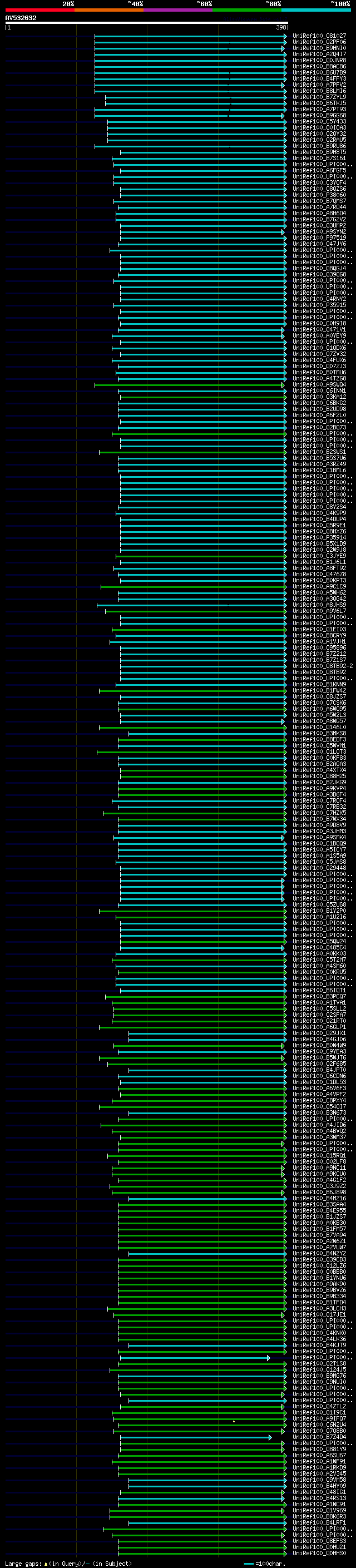Select hit label UniRef100_C3YQF4
The width and height of the screenshot is (356, 1568).
tap(319, 182)
